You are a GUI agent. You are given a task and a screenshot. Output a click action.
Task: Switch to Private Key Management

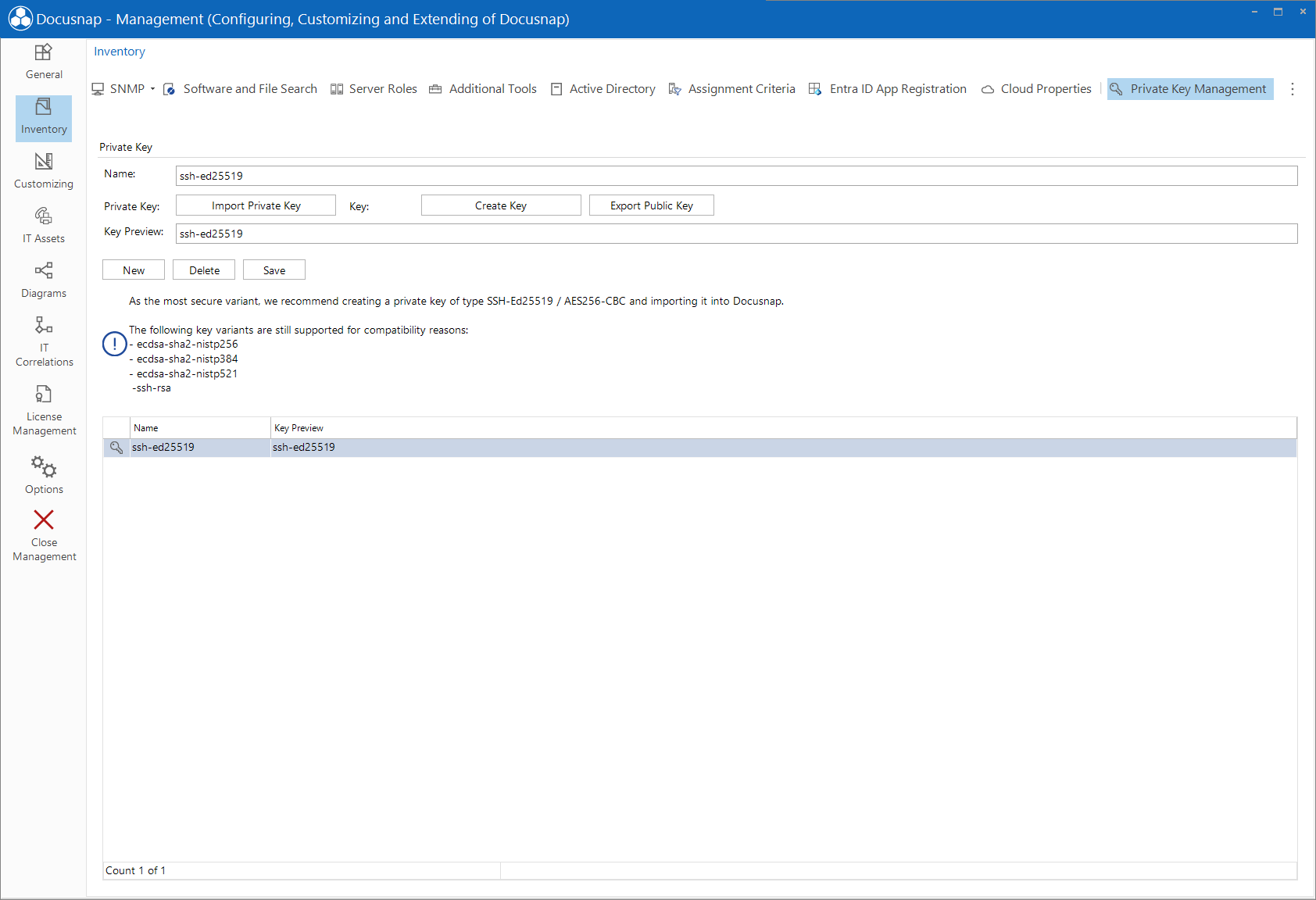(1189, 88)
